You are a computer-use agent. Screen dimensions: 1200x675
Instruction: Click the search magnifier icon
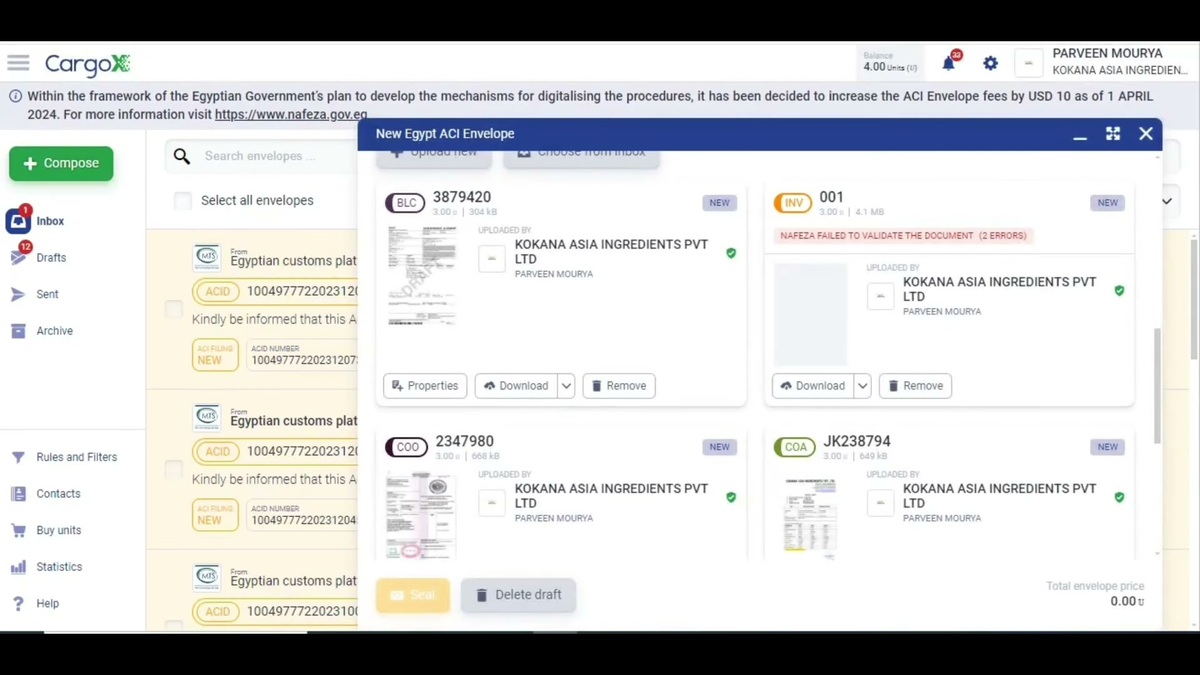182,156
